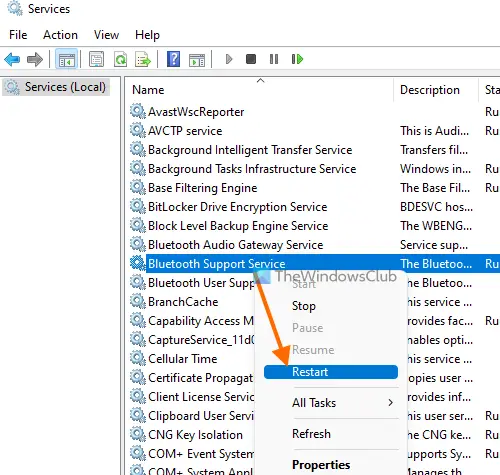
Task: Click 'BDESVC hos...' description cell
Action: click(x=436, y=207)
